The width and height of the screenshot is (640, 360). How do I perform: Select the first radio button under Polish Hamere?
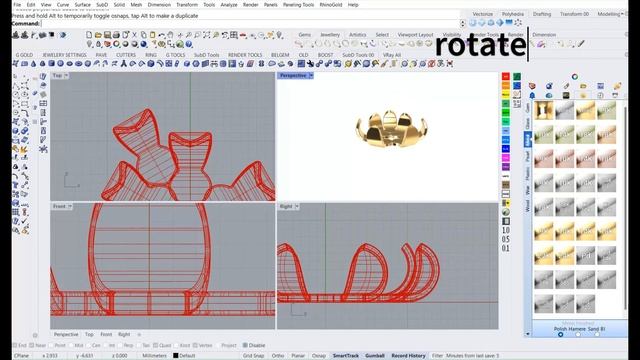560,334
